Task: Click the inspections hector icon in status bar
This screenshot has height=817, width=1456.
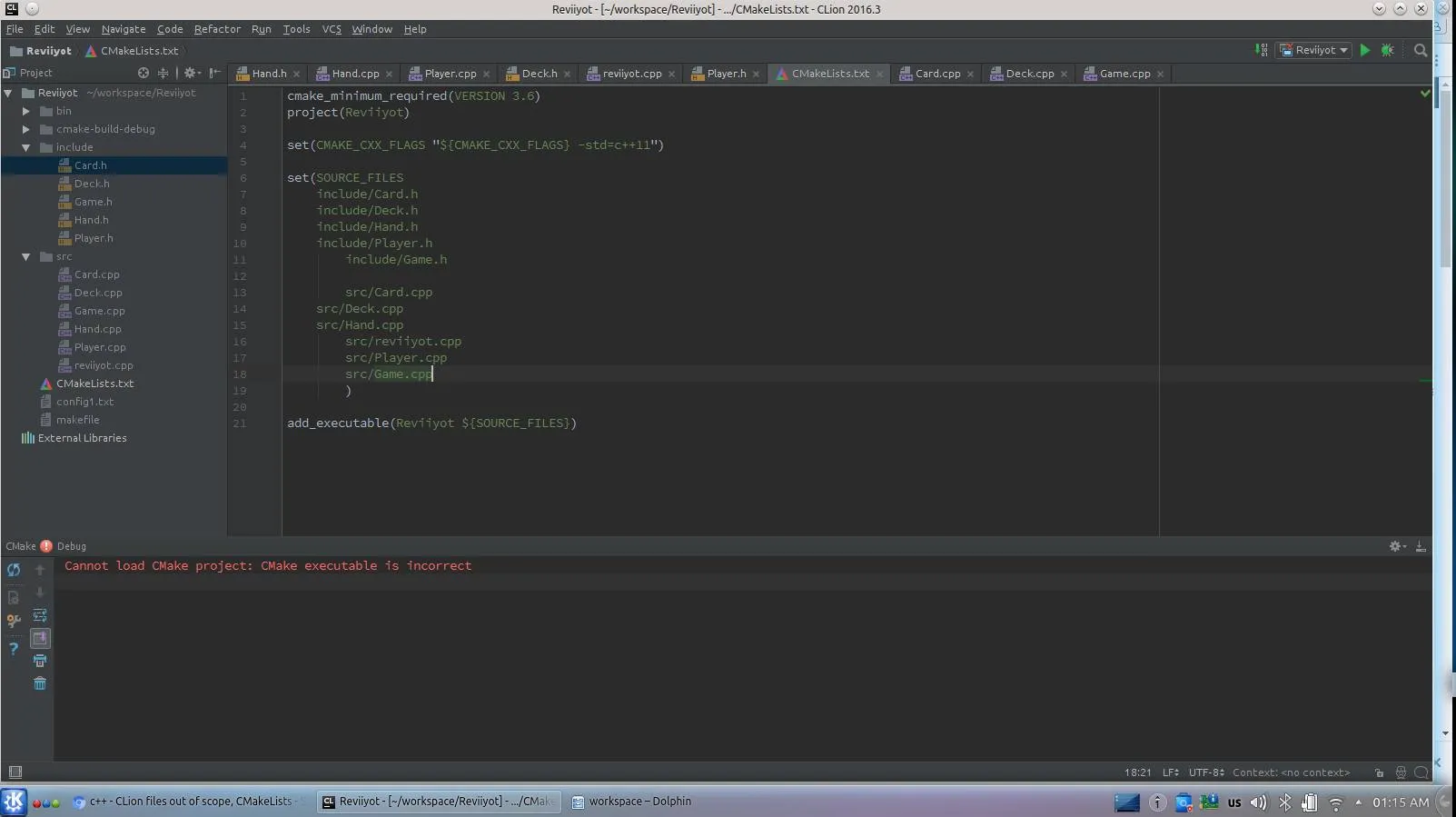Action: click(x=1401, y=772)
